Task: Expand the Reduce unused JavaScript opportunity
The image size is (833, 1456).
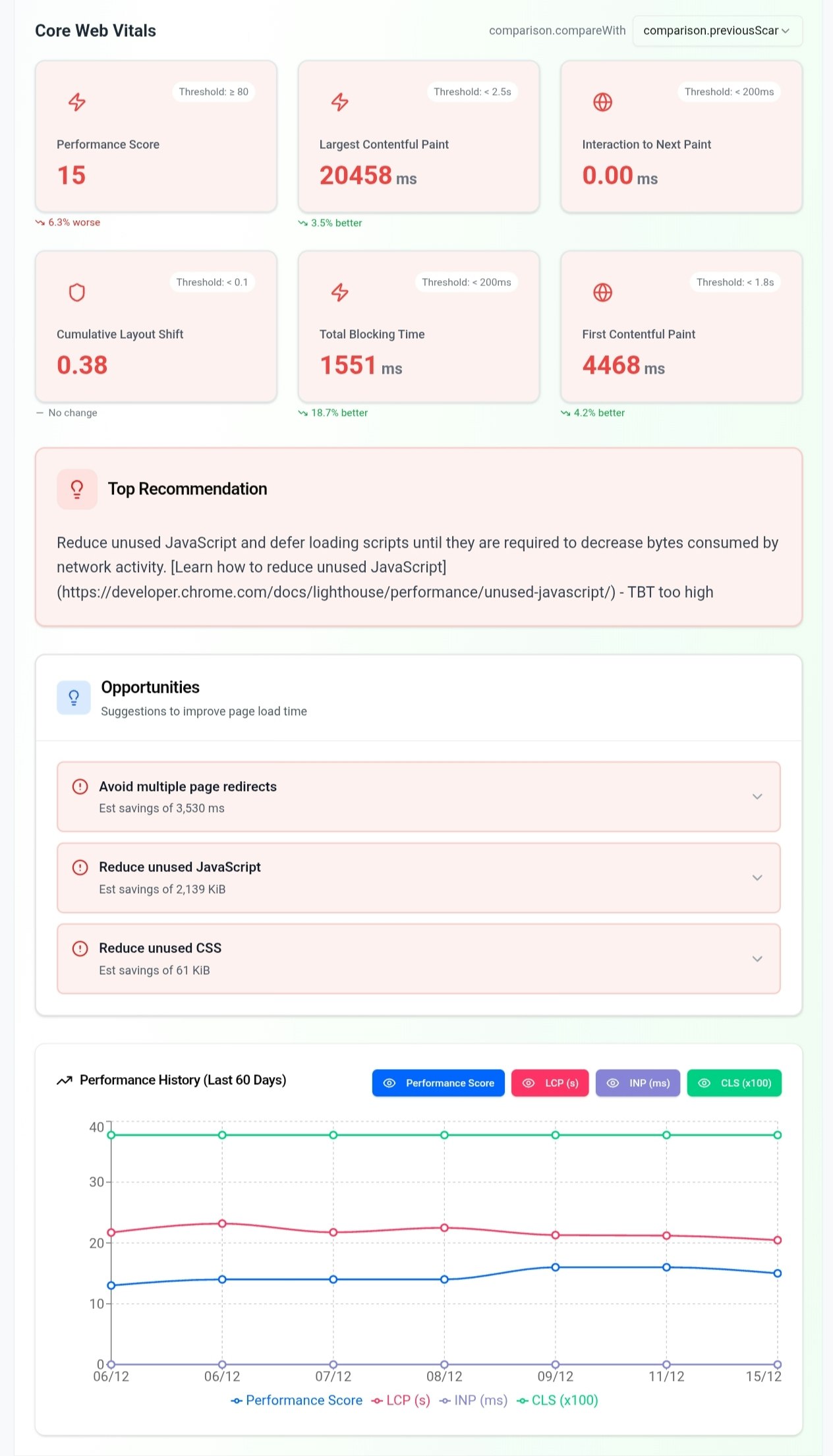Action: tap(757, 878)
